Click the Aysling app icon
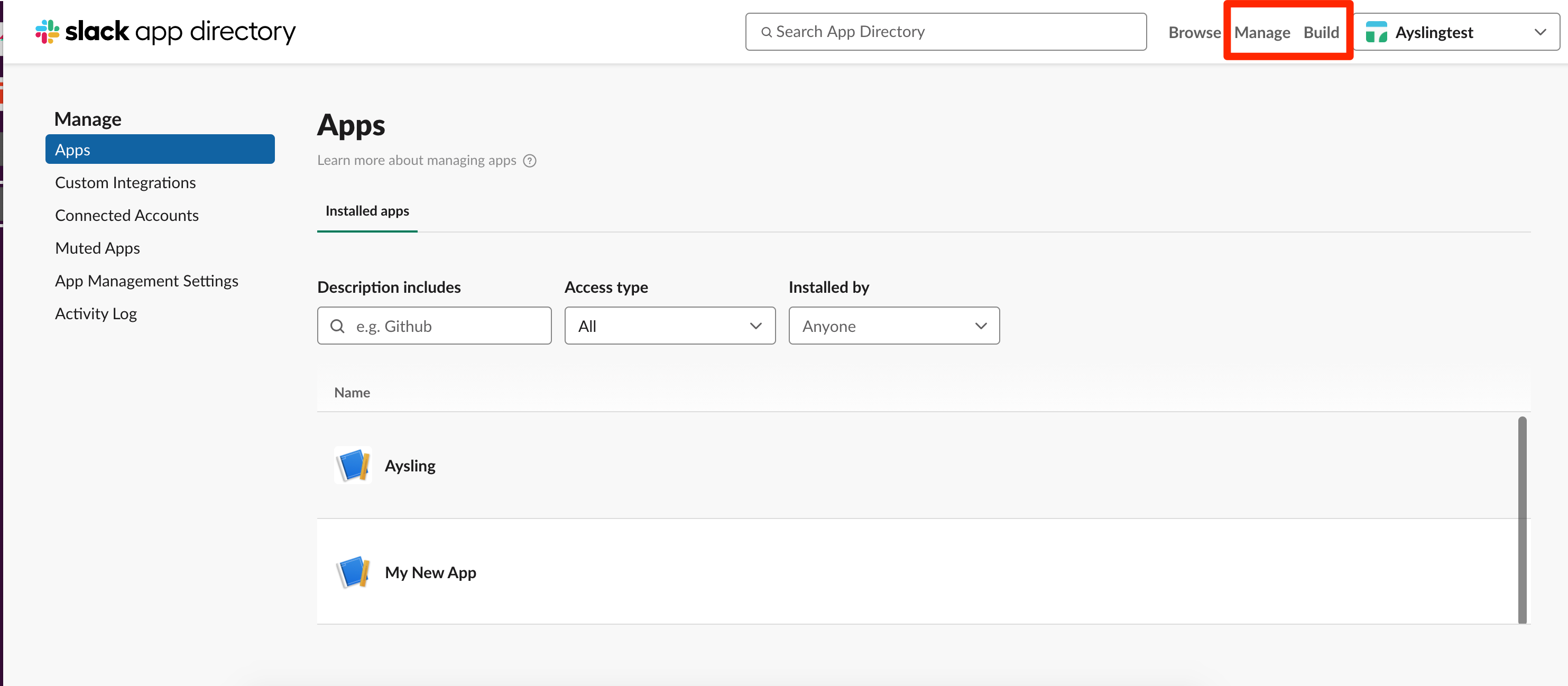The image size is (1568, 686). (x=353, y=465)
